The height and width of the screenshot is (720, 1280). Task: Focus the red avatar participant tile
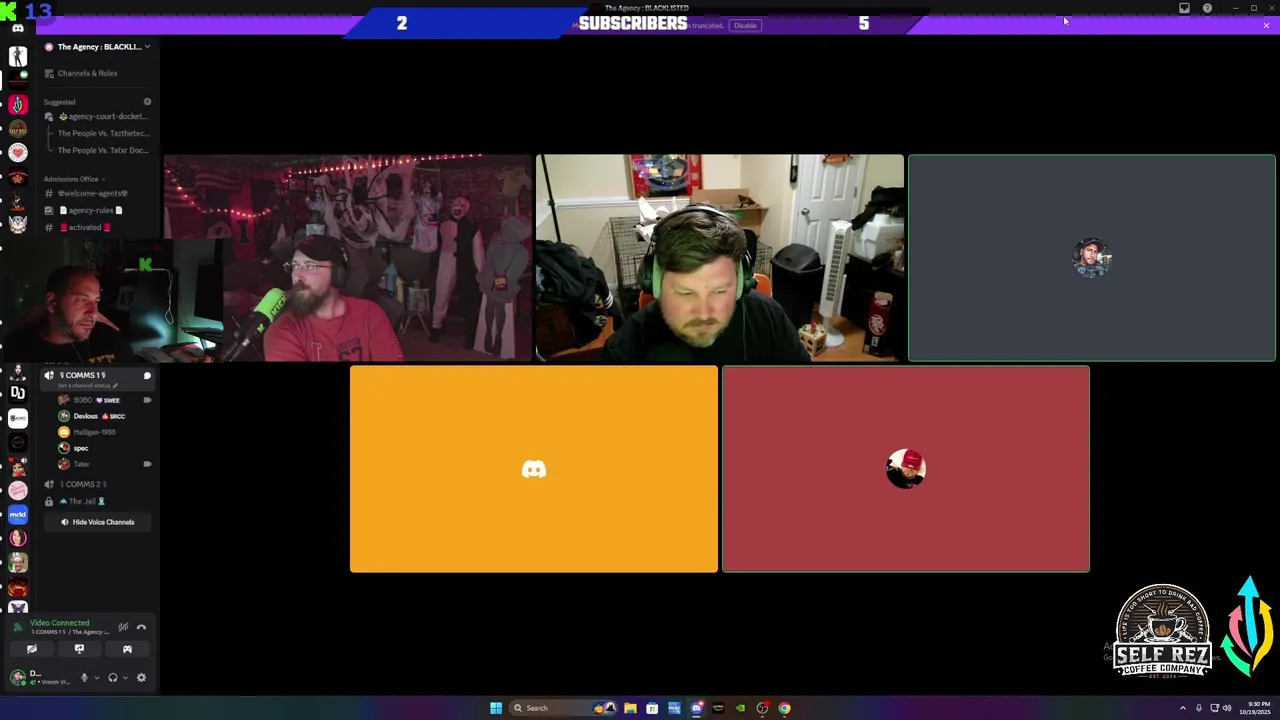(906, 469)
